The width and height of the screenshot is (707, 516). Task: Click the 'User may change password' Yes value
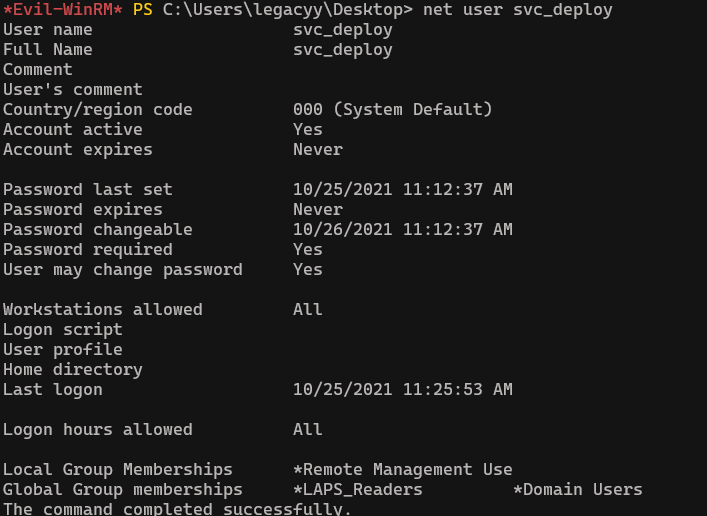click(307, 270)
